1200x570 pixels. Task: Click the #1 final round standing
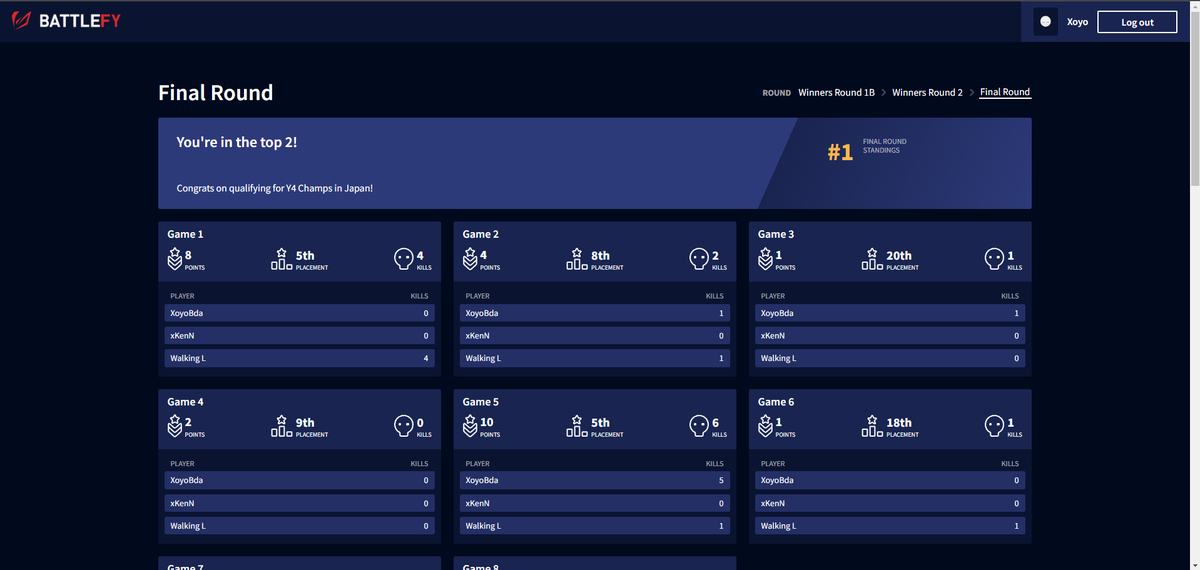840,152
